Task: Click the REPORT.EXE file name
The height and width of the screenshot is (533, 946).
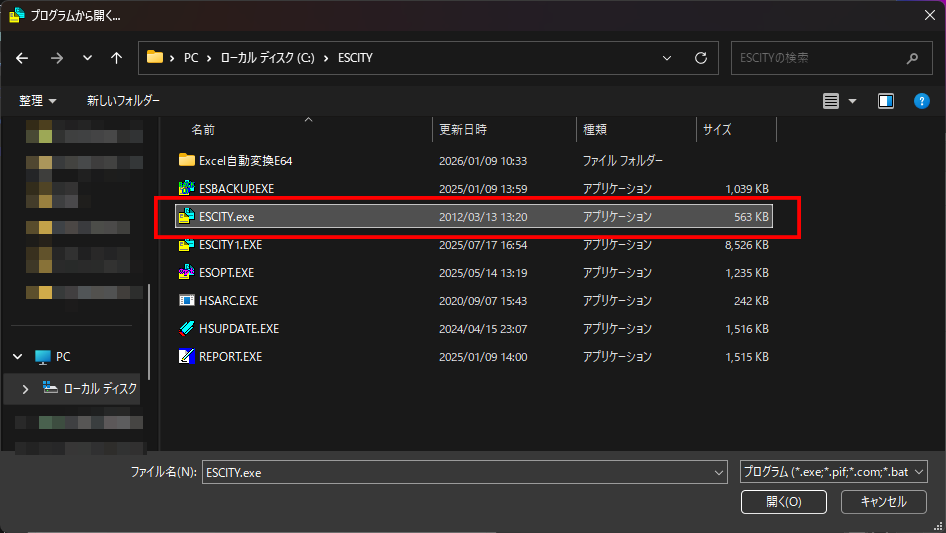Action: [x=230, y=357]
